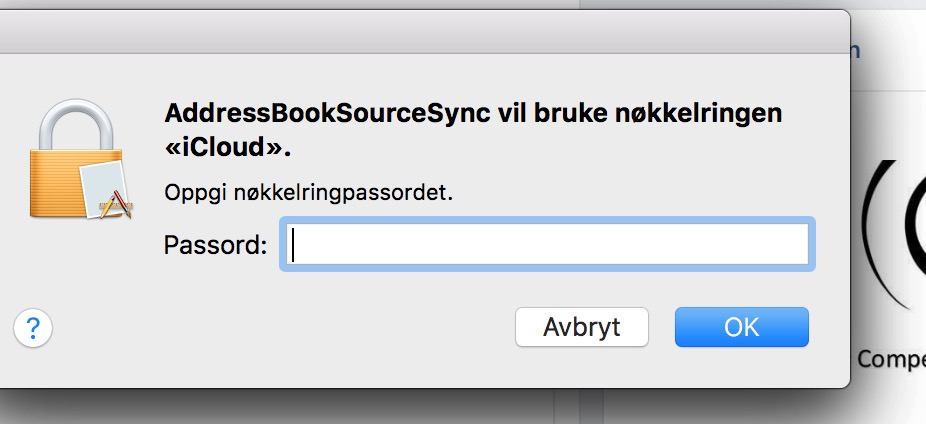Image resolution: width=926 pixels, height=424 pixels.
Task: Click the Passord: label
Action: (x=216, y=244)
